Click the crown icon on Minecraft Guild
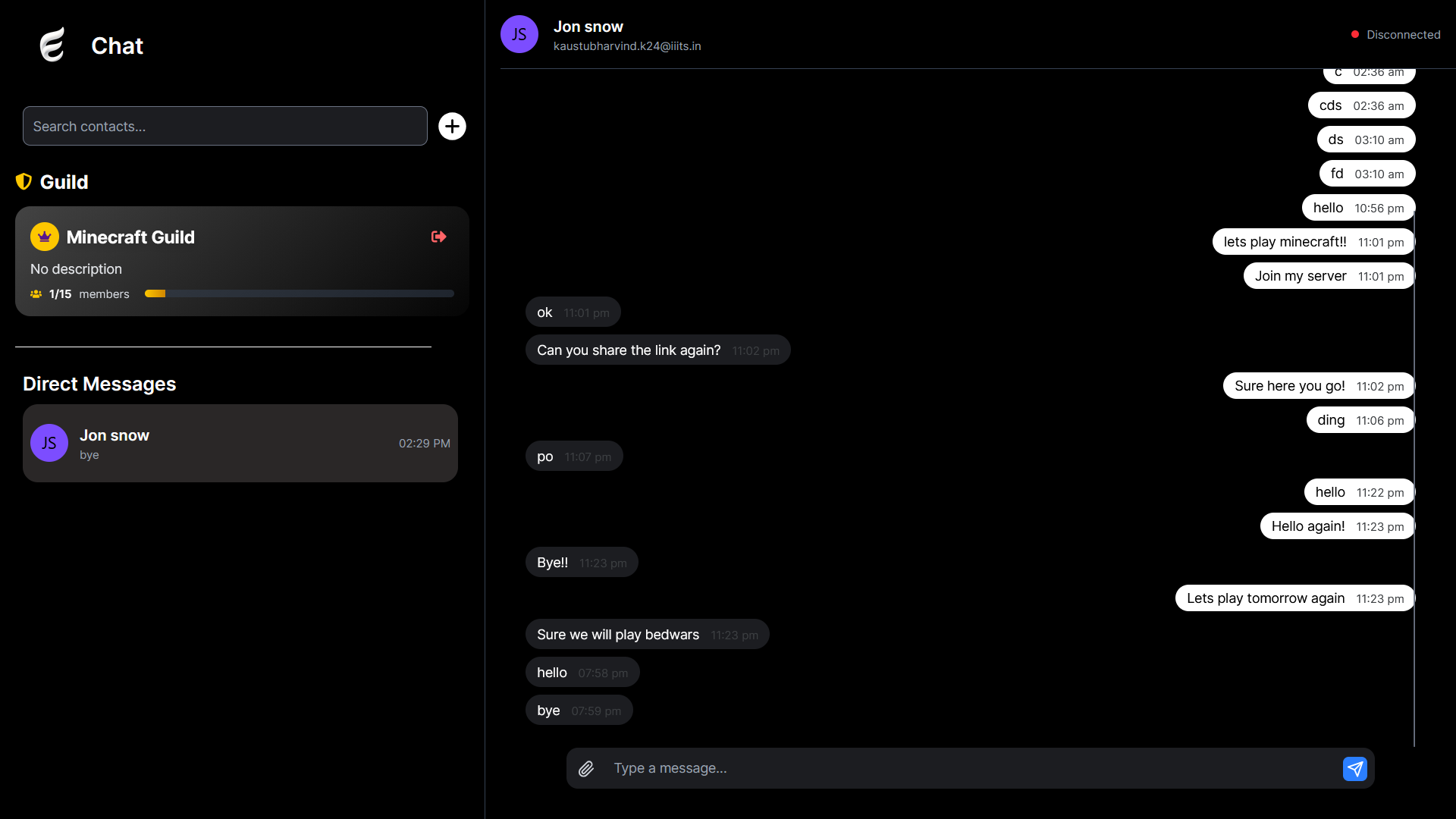 pyautogui.click(x=43, y=236)
